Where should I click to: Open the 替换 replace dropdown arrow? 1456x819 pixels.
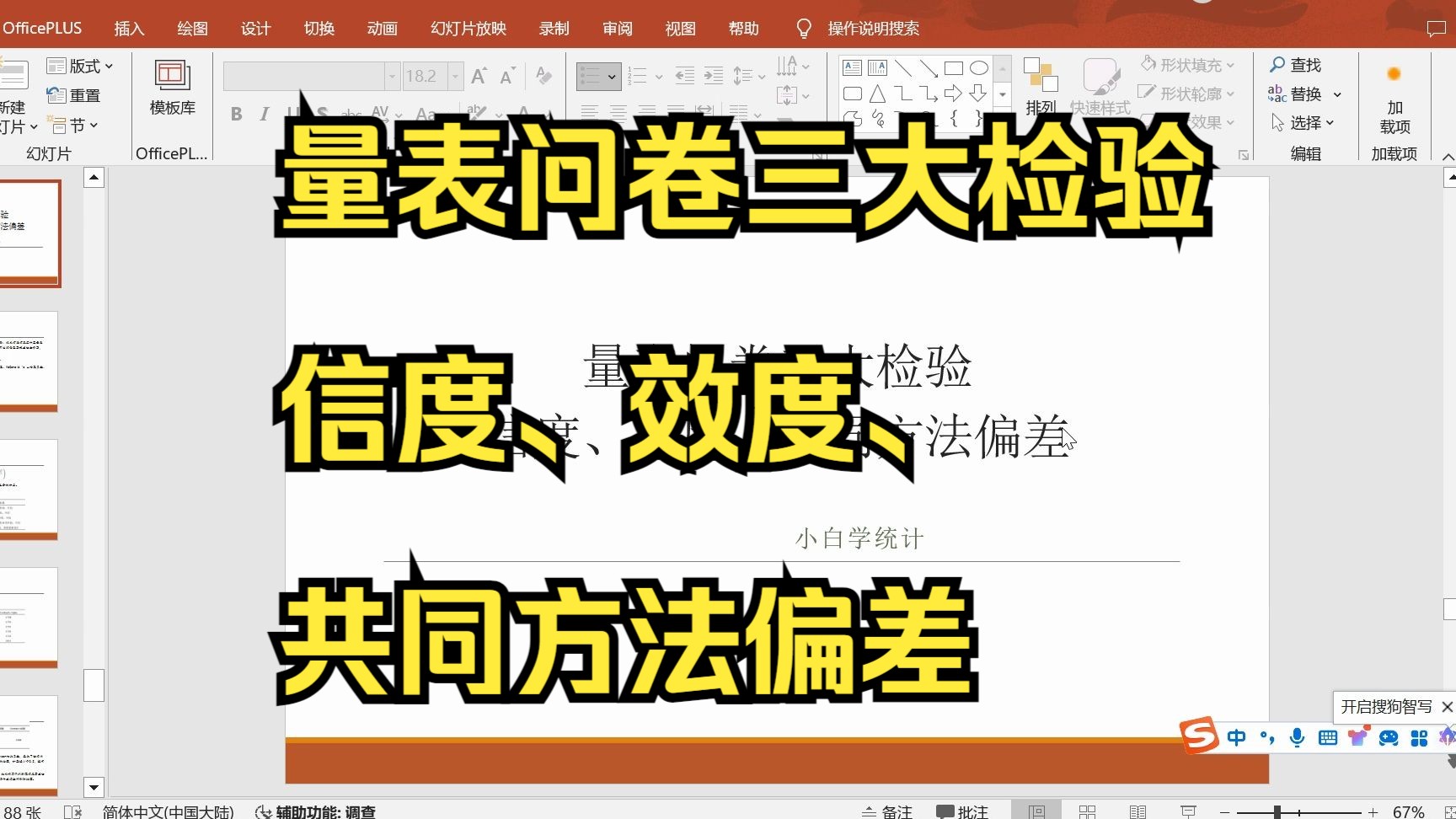(x=1337, y=94)
